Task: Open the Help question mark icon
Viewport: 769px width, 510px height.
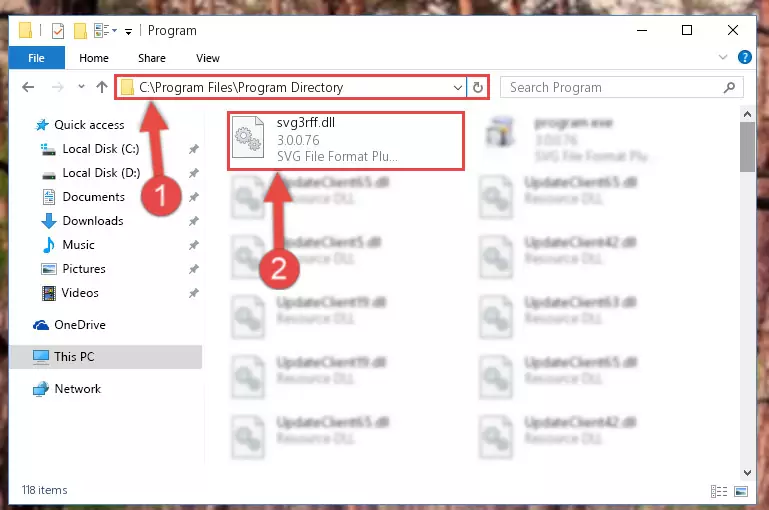Action: tap(744, 57)
